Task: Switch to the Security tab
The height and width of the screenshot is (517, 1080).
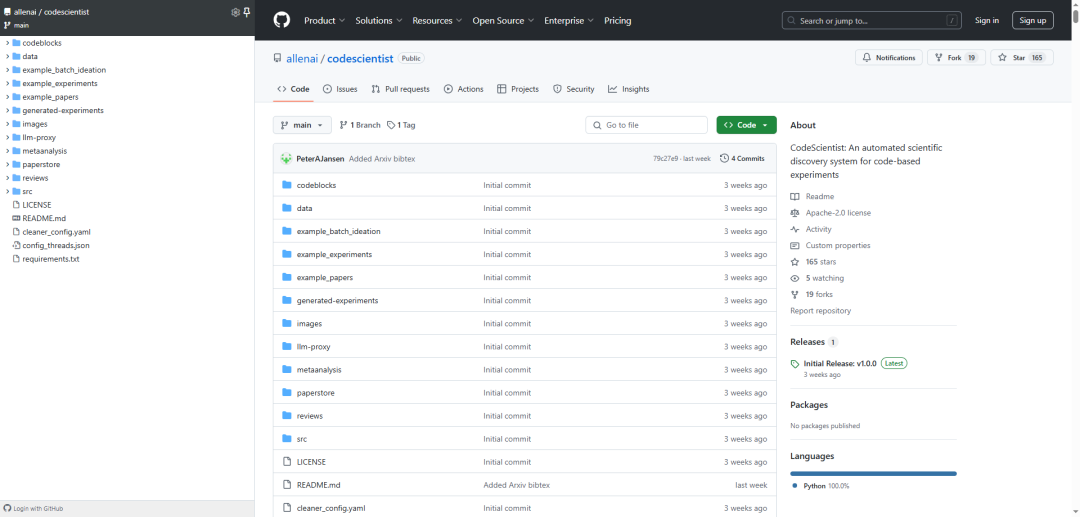Action: pos(573,89)
